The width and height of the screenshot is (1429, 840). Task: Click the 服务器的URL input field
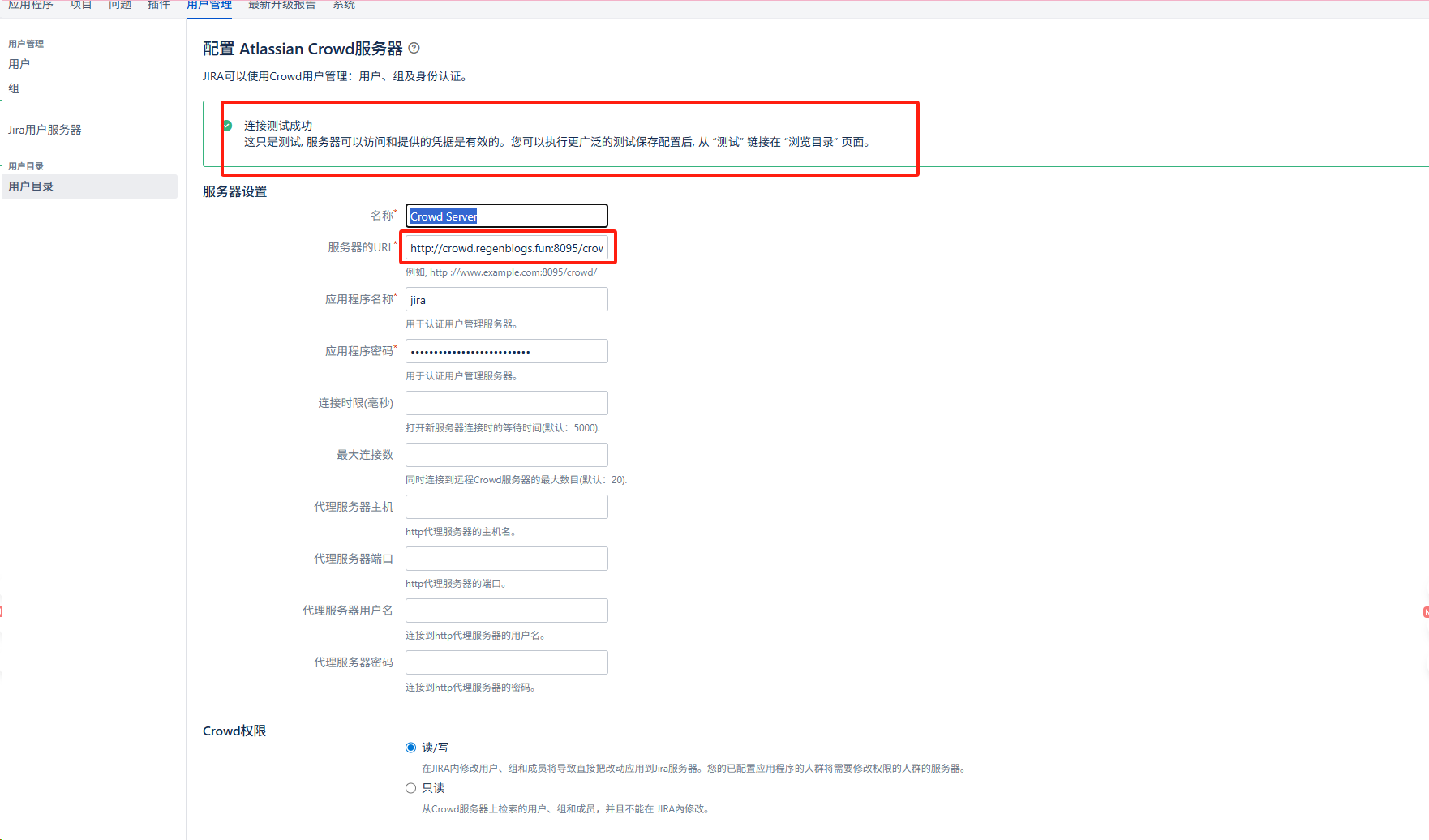[x=507, y=248]
